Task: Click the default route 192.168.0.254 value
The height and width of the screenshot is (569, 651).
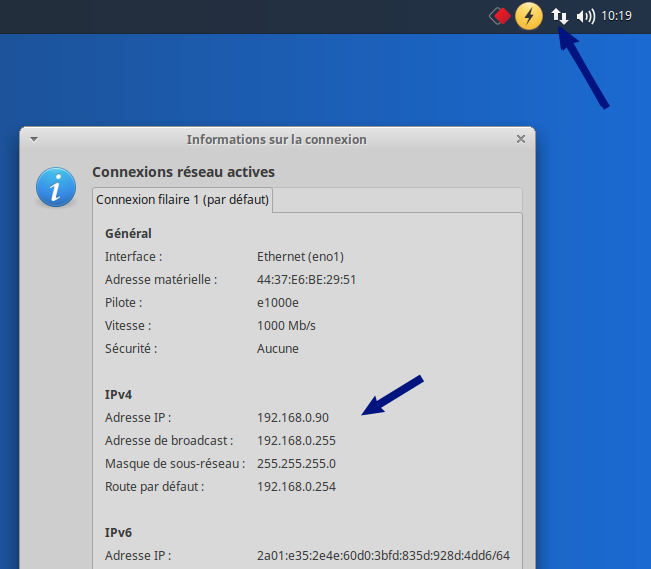Action: (296, 486)
